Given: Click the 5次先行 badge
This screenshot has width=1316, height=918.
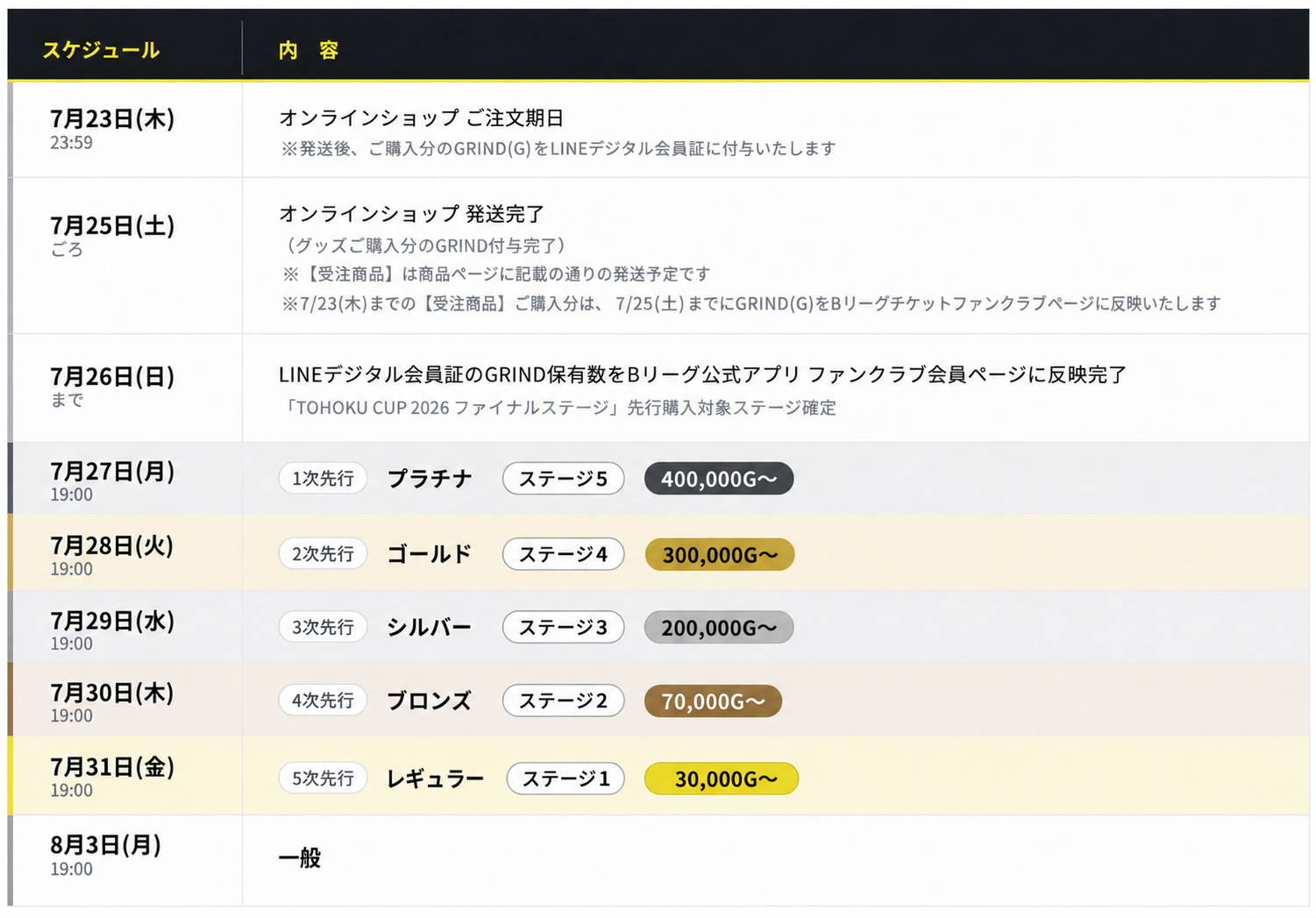Looking at the screenshot, I should pyautogui.click(x=323, y=779).
